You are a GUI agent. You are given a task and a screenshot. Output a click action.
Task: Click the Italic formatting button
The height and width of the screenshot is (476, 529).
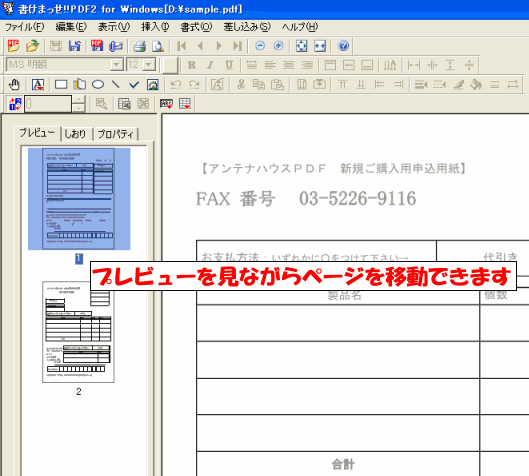pyautogui.click(x=210, y=65)
